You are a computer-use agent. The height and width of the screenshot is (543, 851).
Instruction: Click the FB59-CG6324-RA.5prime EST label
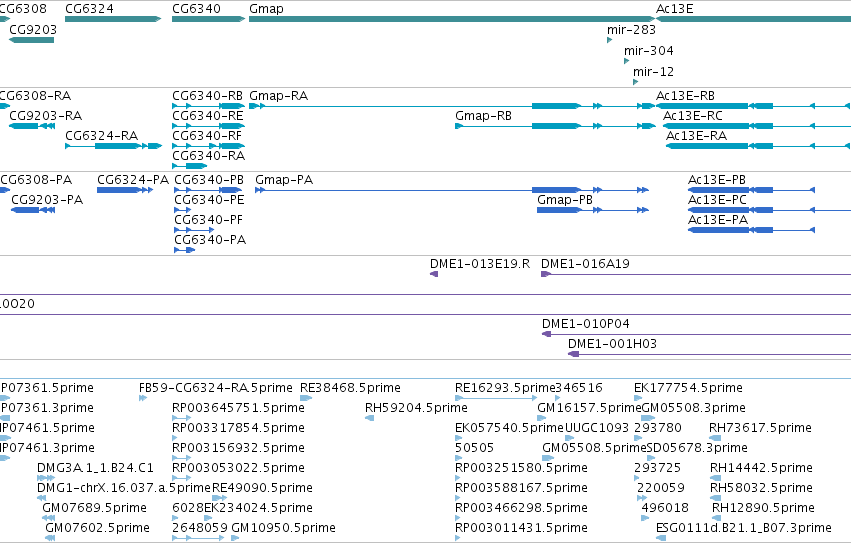pyautogui.click(x=215, y=388)
